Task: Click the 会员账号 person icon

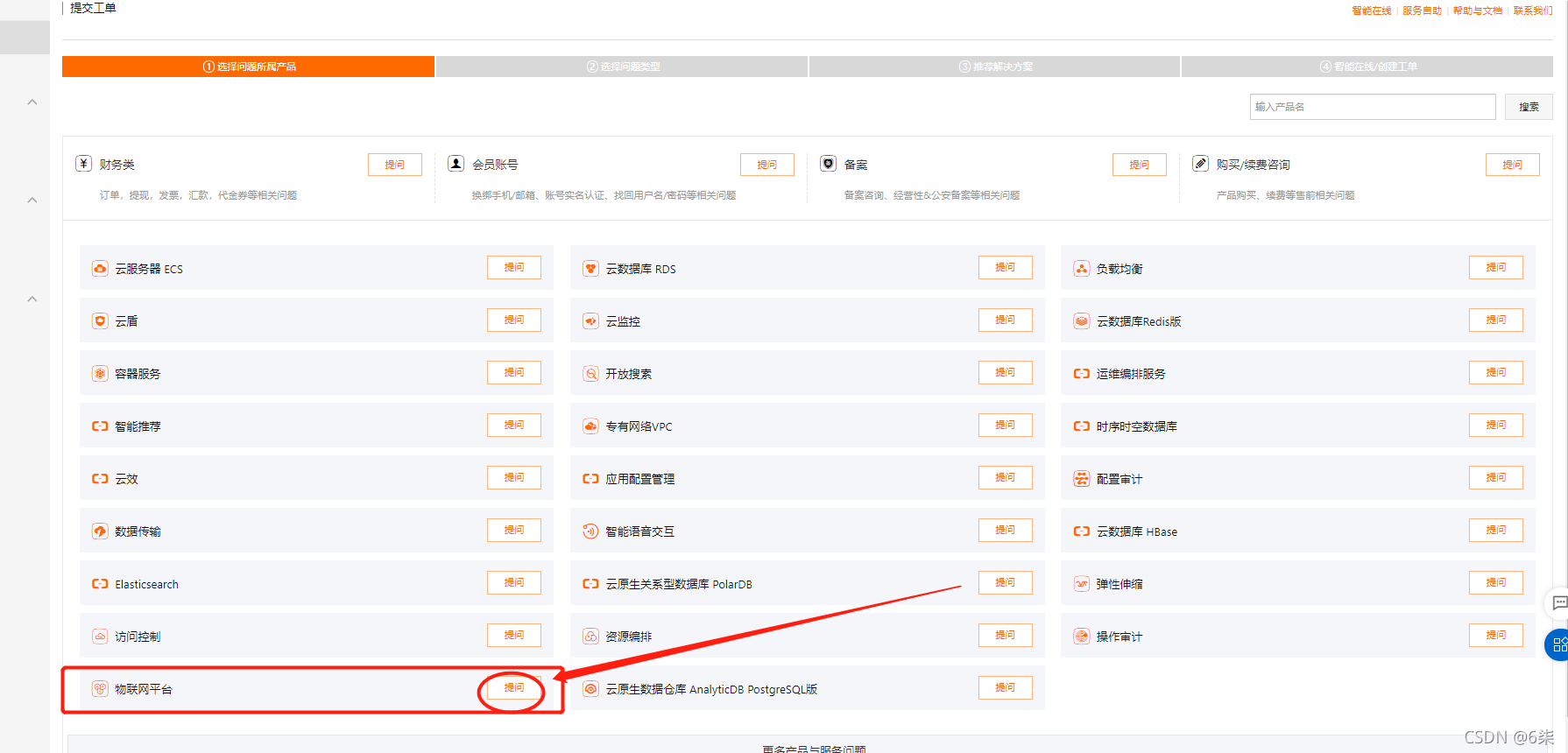Action: point(456,164)
